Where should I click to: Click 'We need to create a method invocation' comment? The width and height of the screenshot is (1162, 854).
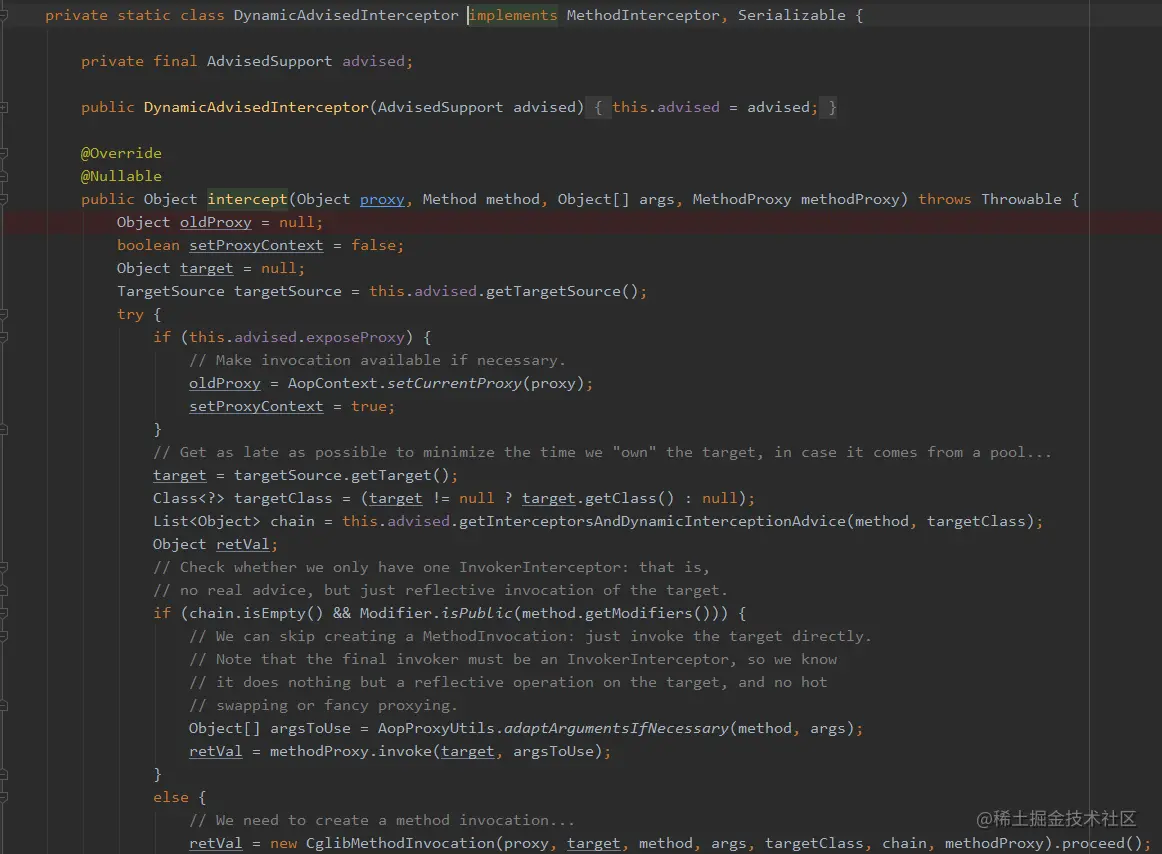coord(382,821)
